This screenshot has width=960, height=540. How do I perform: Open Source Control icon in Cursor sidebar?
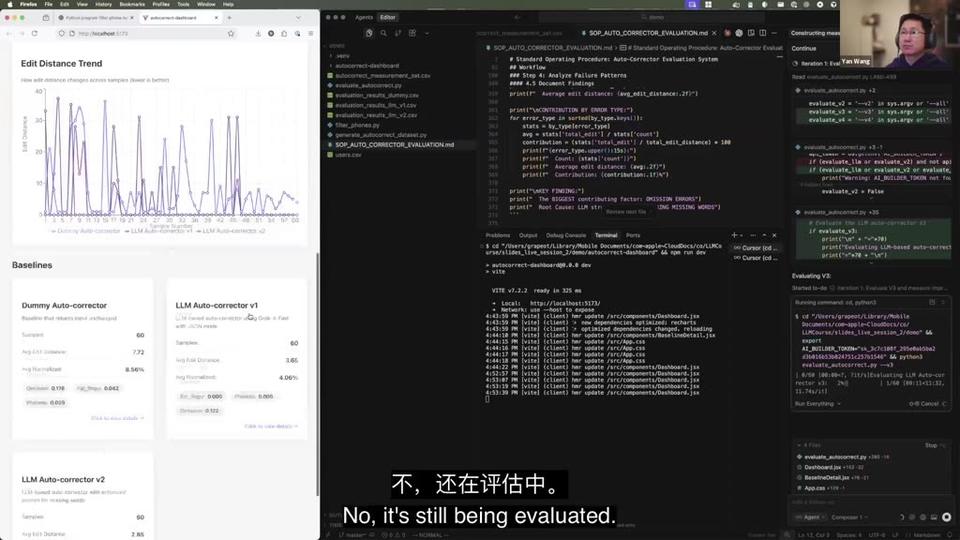(x=398, y=33)
